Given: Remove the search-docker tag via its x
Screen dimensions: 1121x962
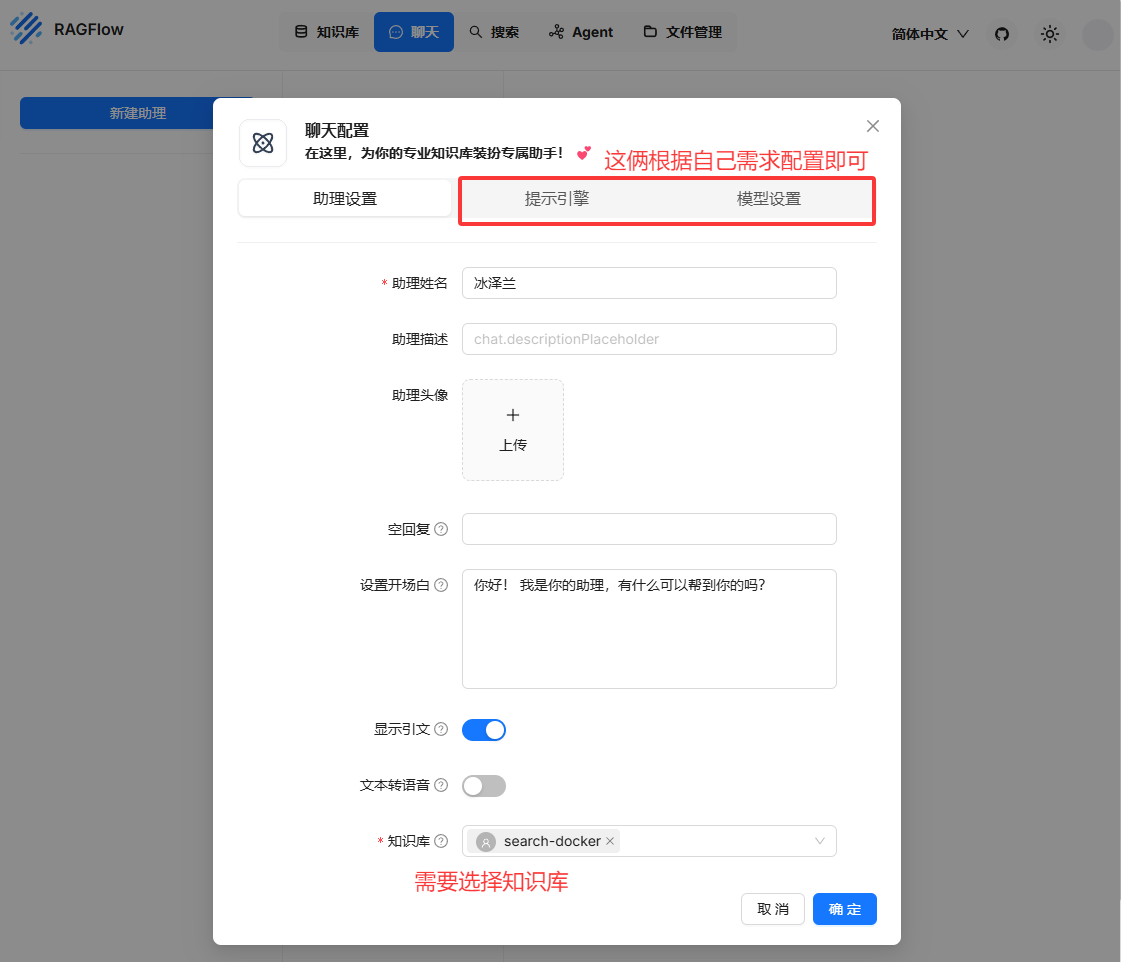Looking at the screenshot, I should point(610,841).
